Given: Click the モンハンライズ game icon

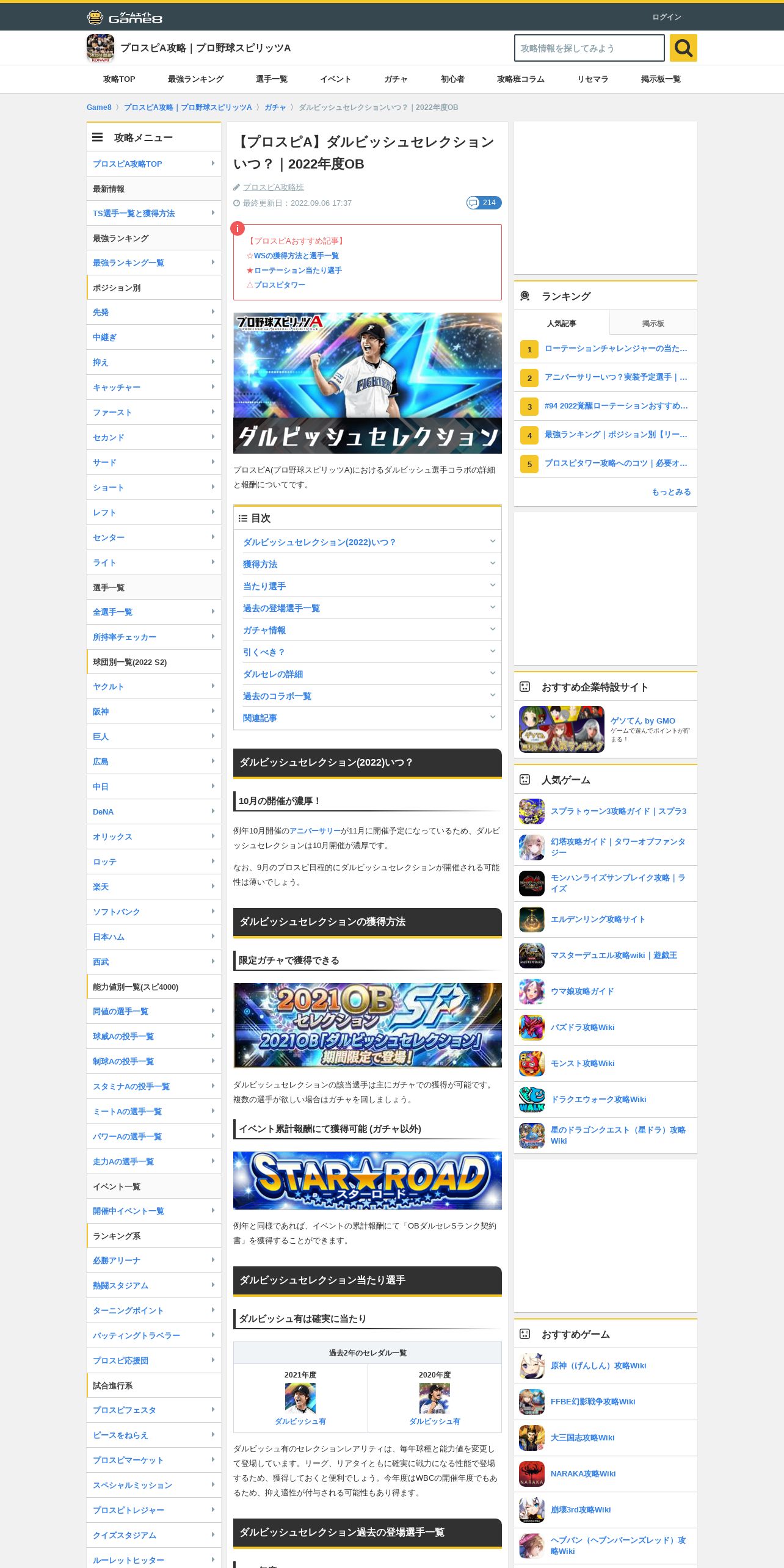Looking at the screenshot, I should (x=532, y=884).
